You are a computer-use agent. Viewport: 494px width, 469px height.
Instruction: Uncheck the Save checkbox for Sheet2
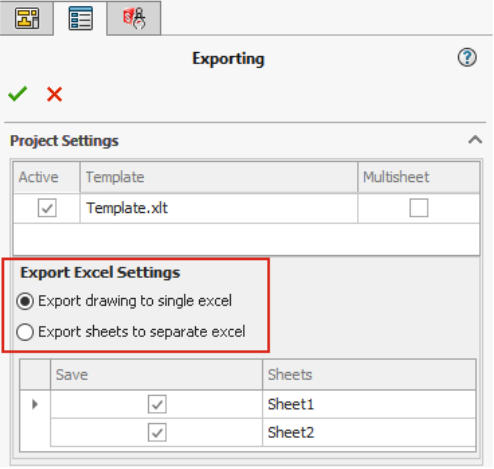157,433
